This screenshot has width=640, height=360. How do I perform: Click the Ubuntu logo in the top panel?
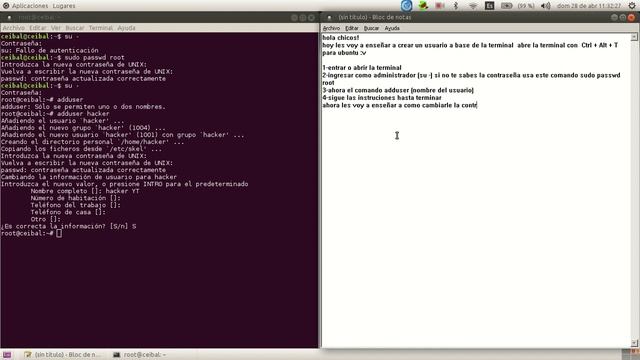(x=6, y=6)
